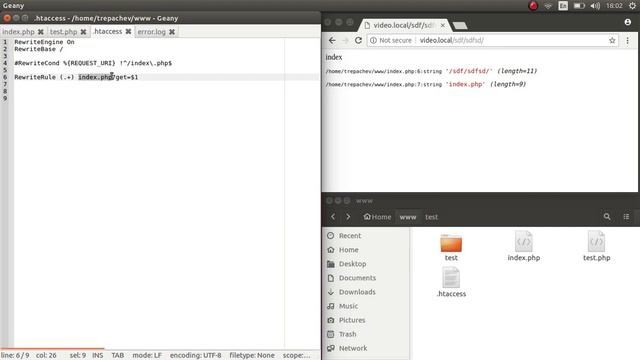Click the index heading in browser page
640x360 pixels.
(x=334, y=57)
